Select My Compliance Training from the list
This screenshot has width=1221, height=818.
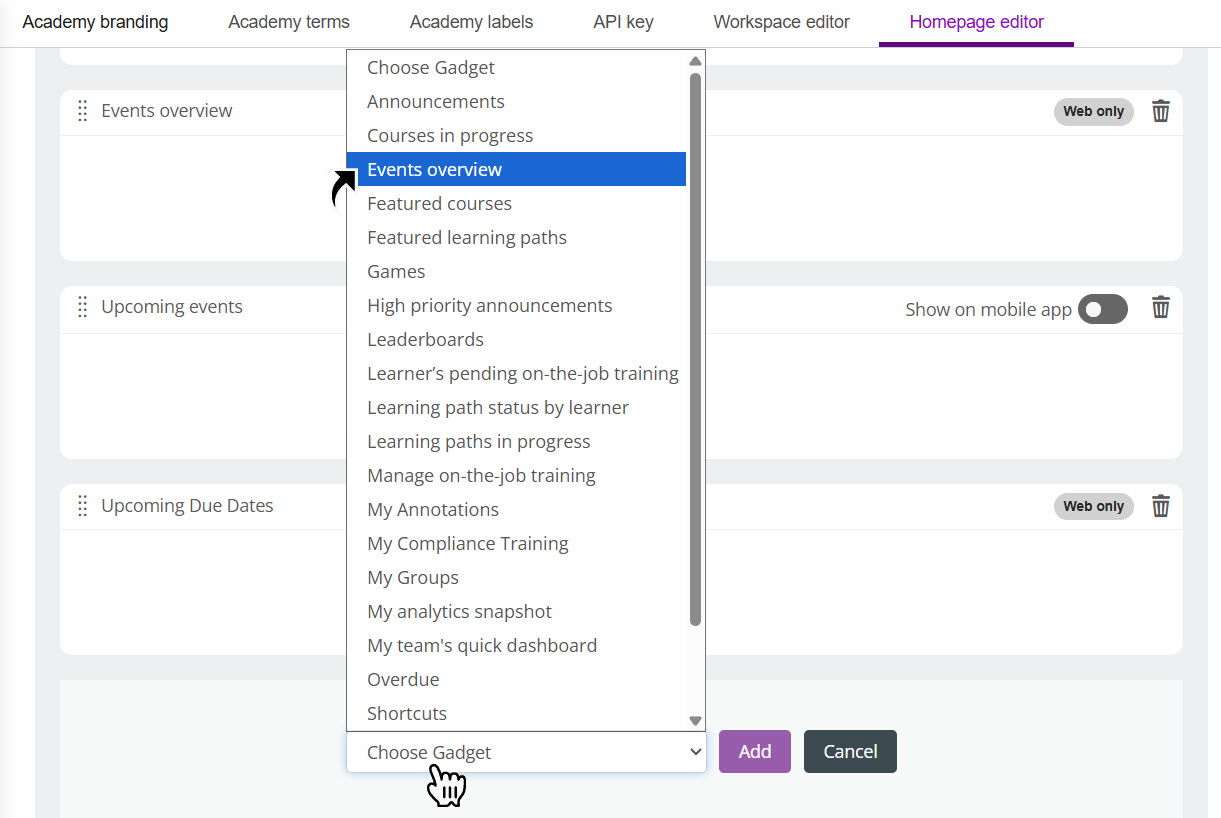click(467, 543)
